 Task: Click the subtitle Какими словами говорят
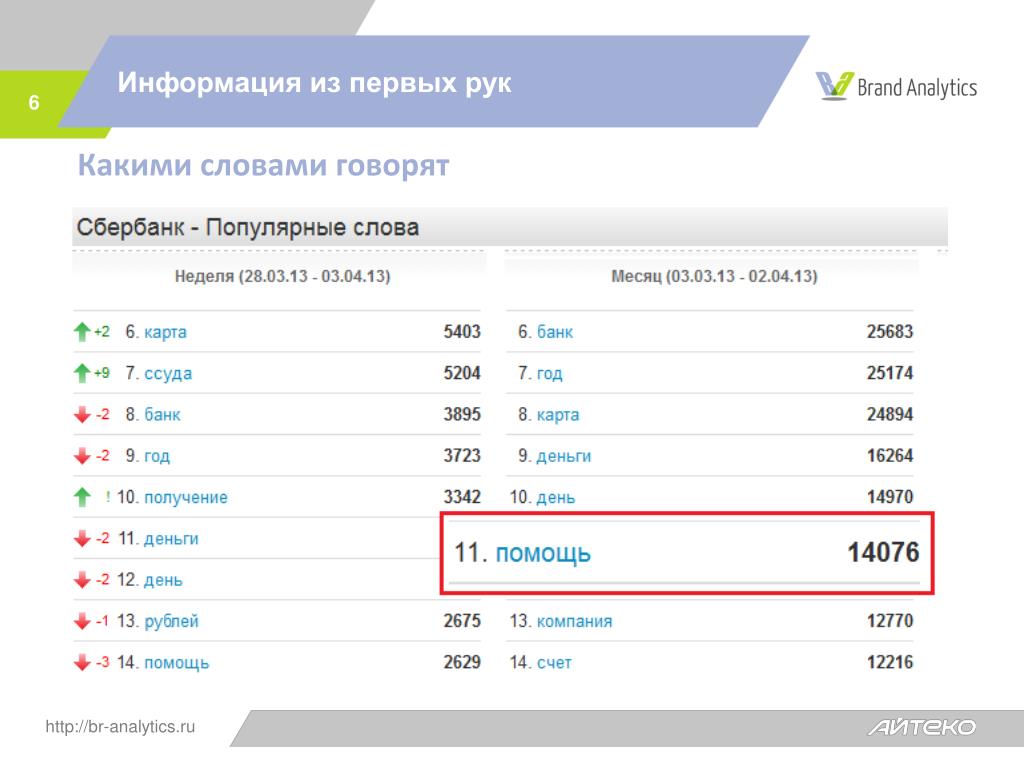coord(263,165)
